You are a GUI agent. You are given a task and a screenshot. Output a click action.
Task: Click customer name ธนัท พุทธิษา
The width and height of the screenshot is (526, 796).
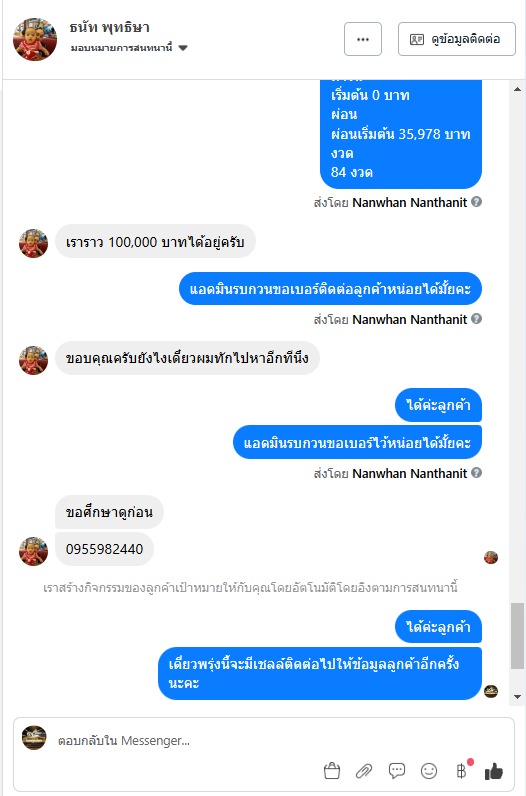tap(109, 27)
